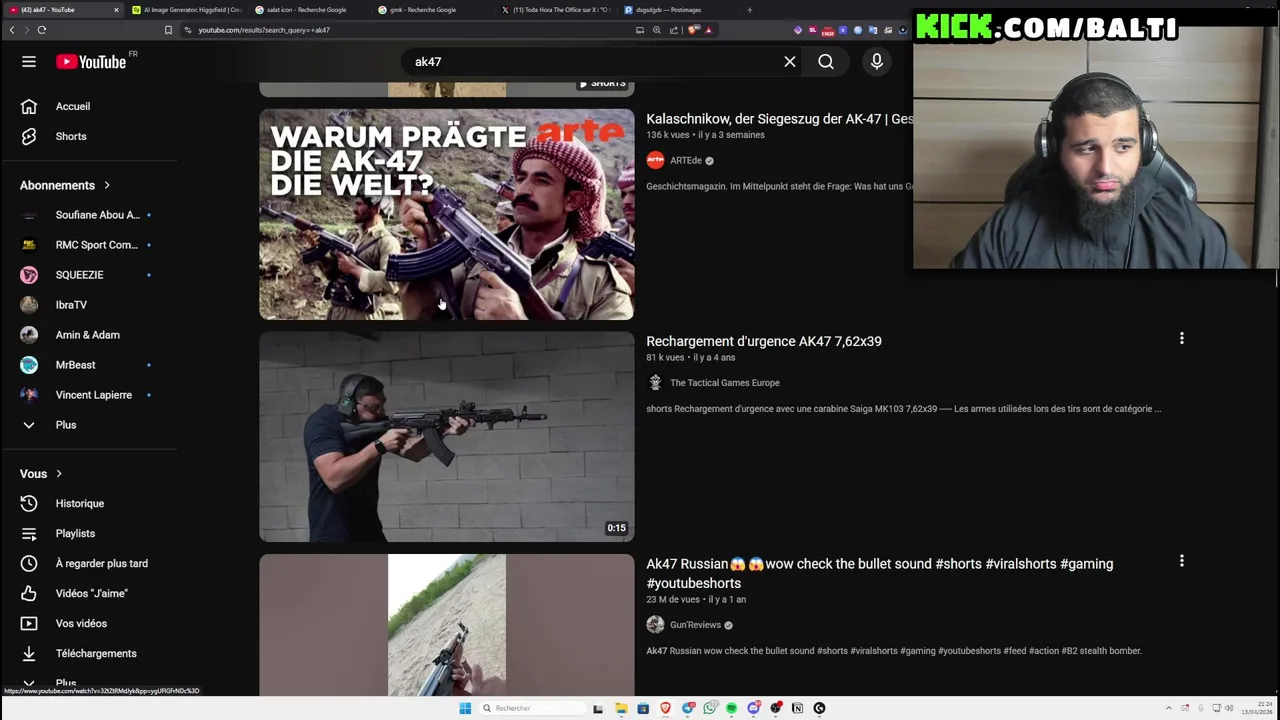
Task: Switch to the AI Image Generator Higgsfield tab
Action: [x=187, y=10]
